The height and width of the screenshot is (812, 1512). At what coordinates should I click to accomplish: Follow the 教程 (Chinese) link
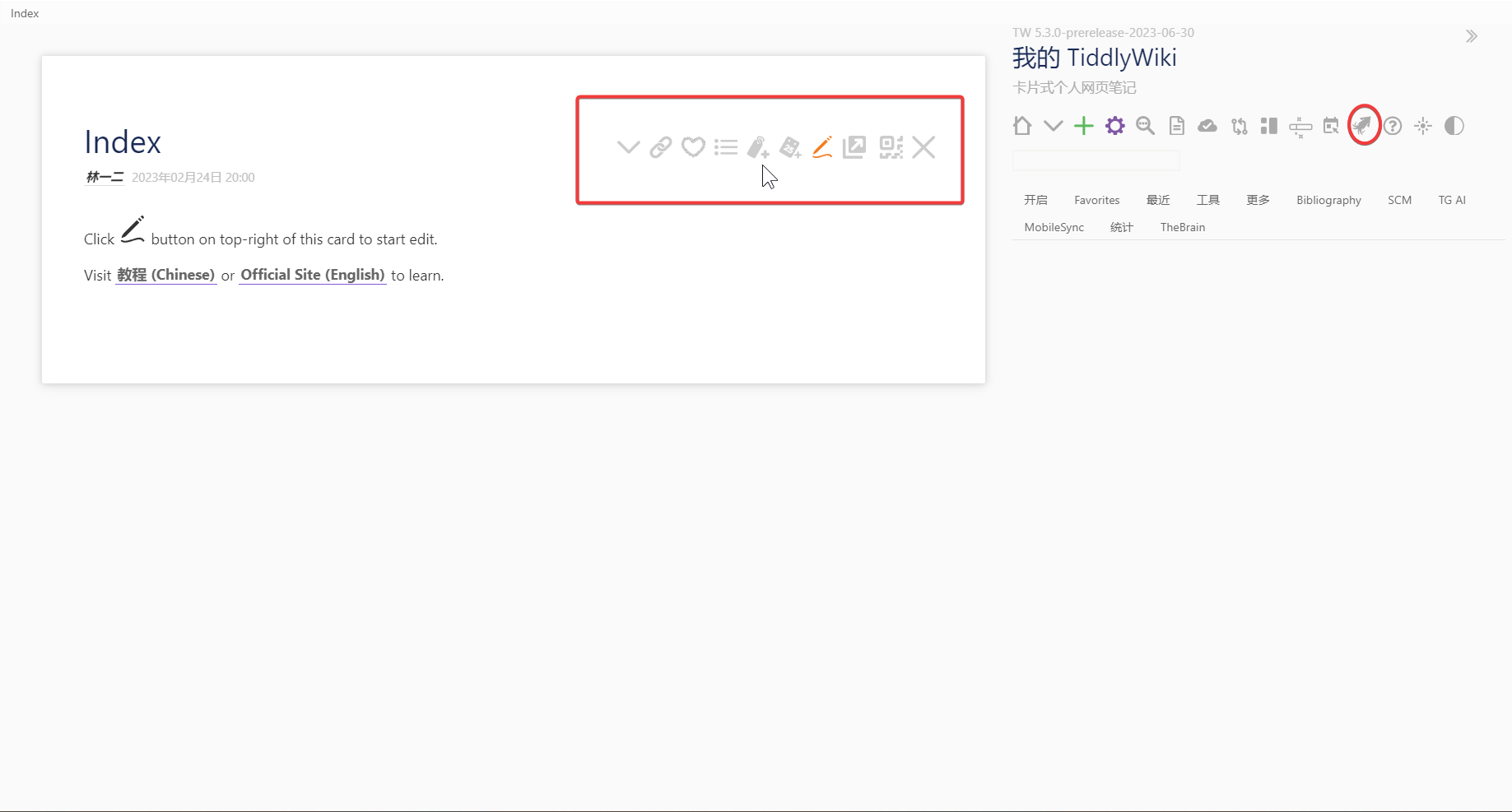point(165,275)
